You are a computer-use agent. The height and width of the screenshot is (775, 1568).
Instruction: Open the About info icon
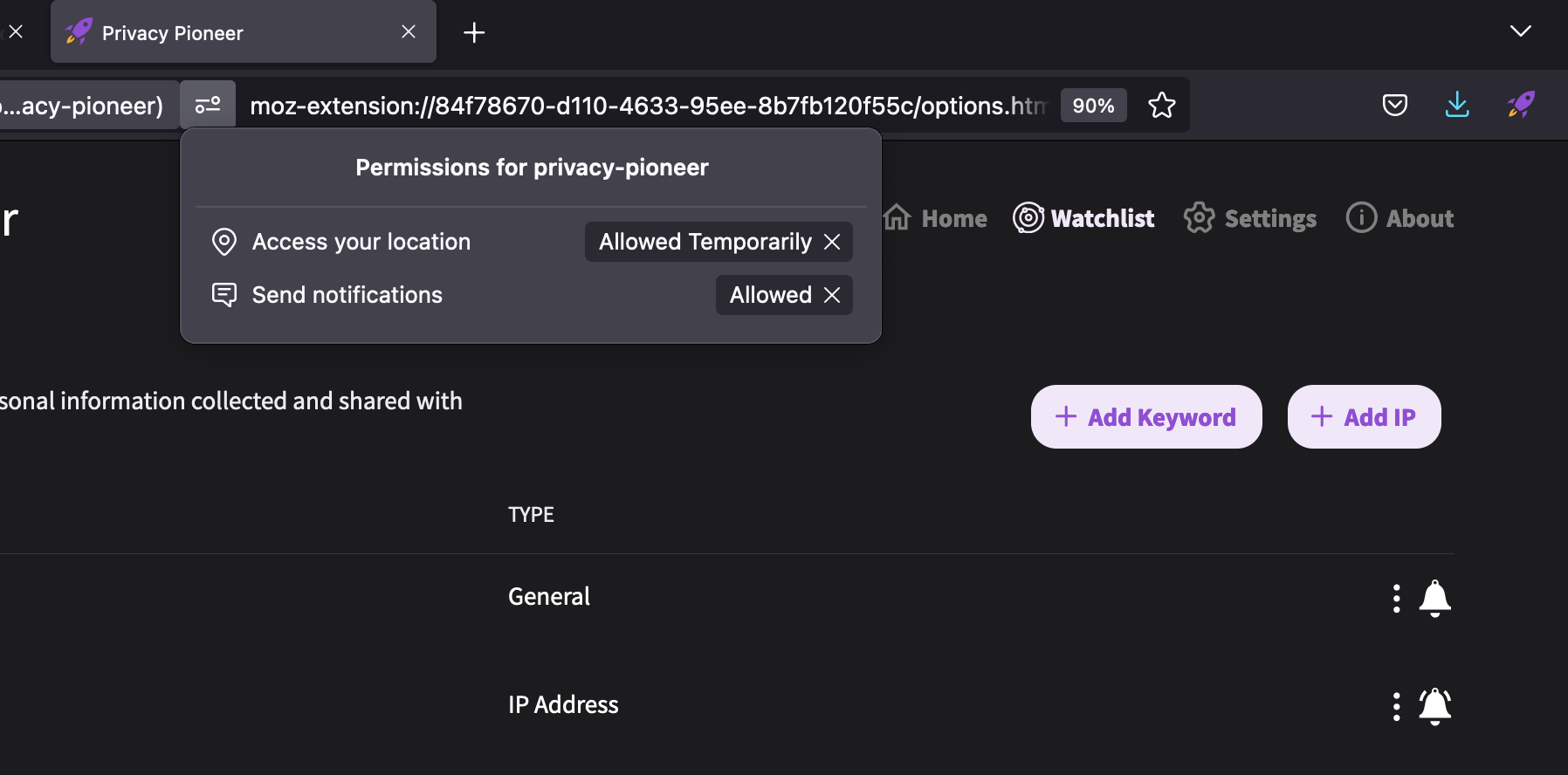(1361, 218)
